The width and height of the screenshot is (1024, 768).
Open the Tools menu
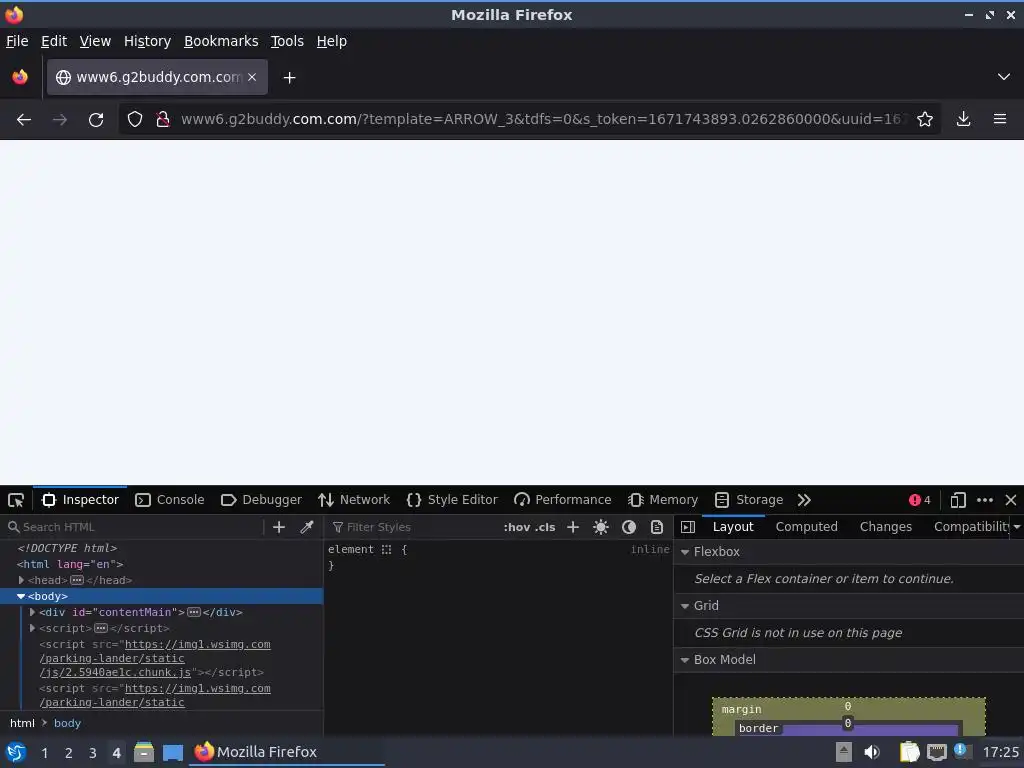click(287, 41)
